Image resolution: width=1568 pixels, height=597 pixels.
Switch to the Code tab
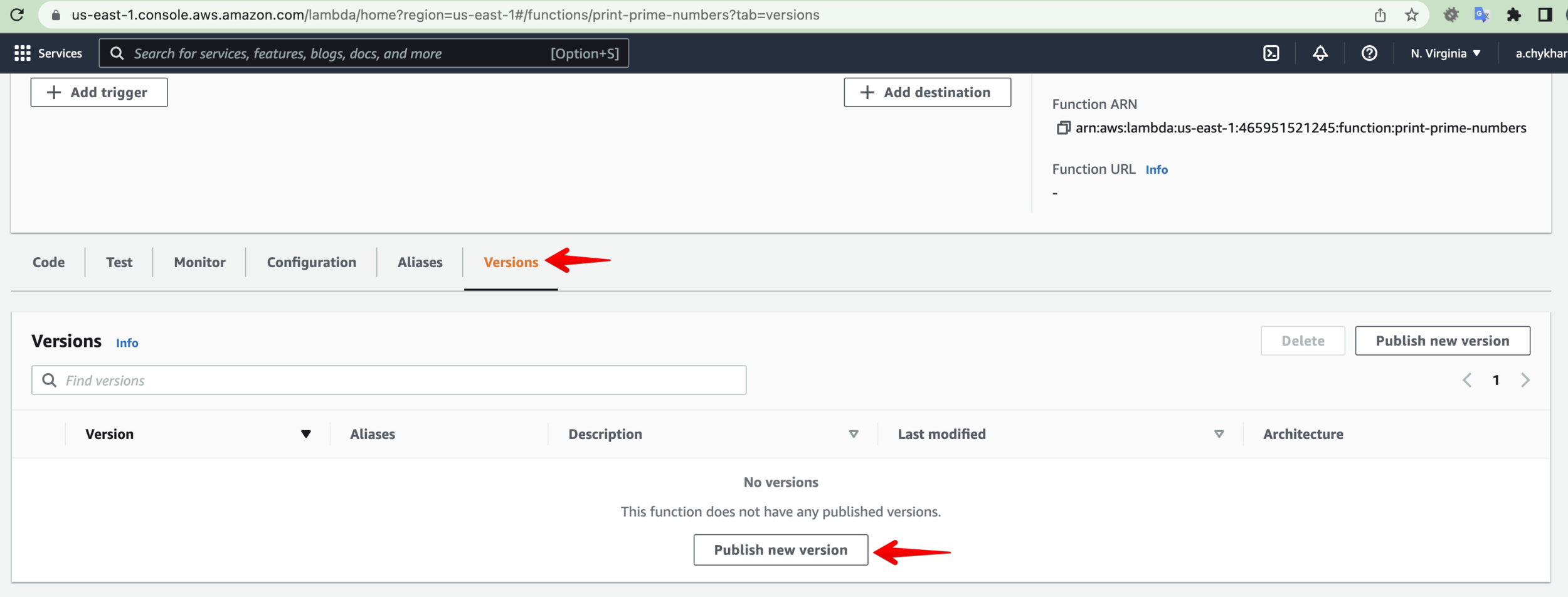tap(48, 262)
